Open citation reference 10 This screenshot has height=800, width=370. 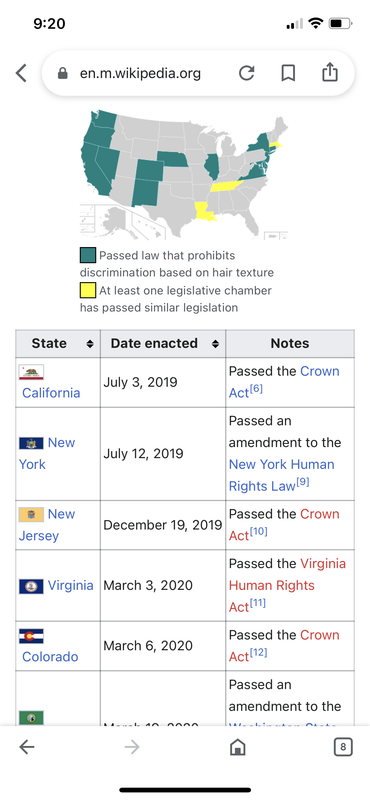click(x=258, y=532)
